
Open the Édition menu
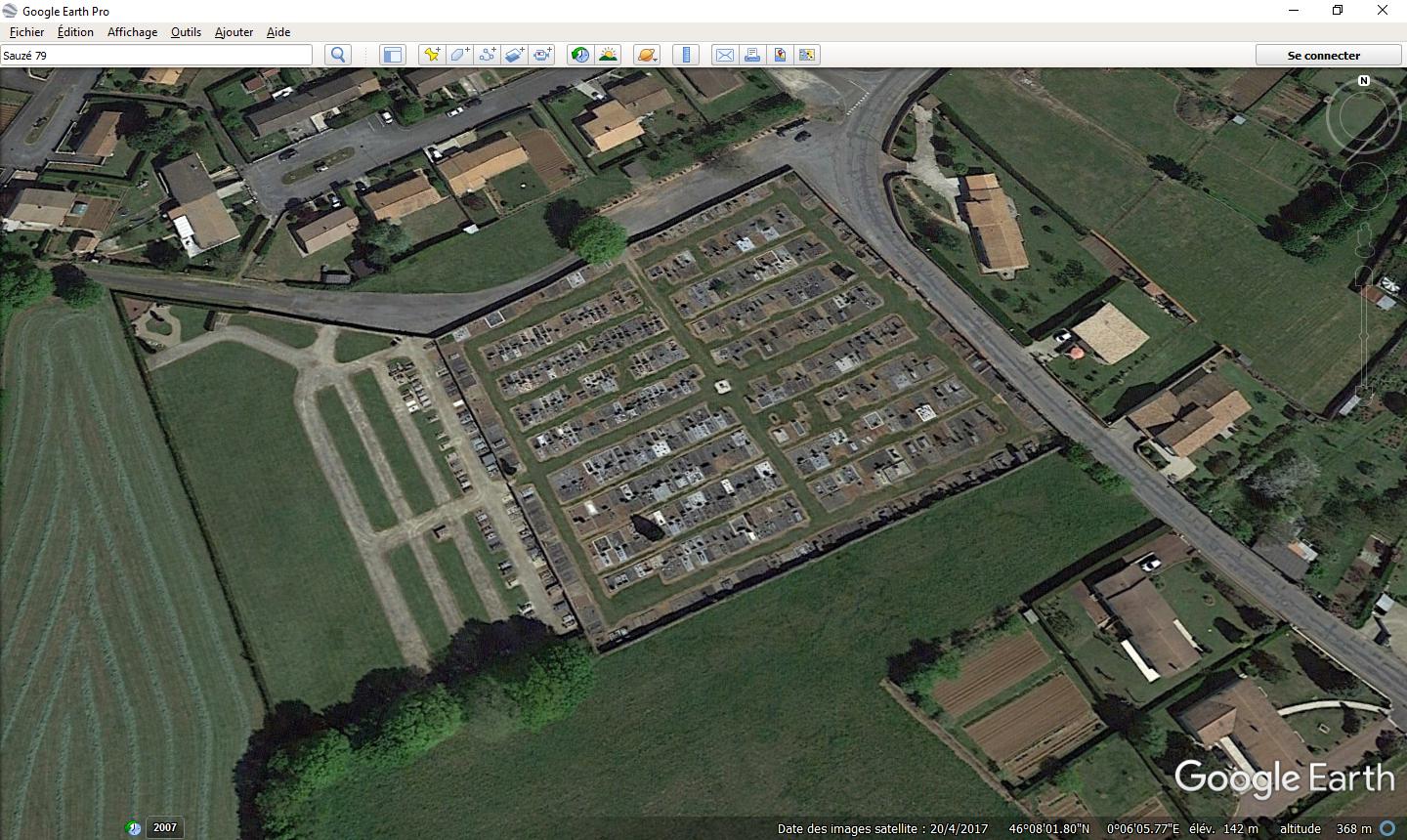pyautogui.click(x=75, y=31)
